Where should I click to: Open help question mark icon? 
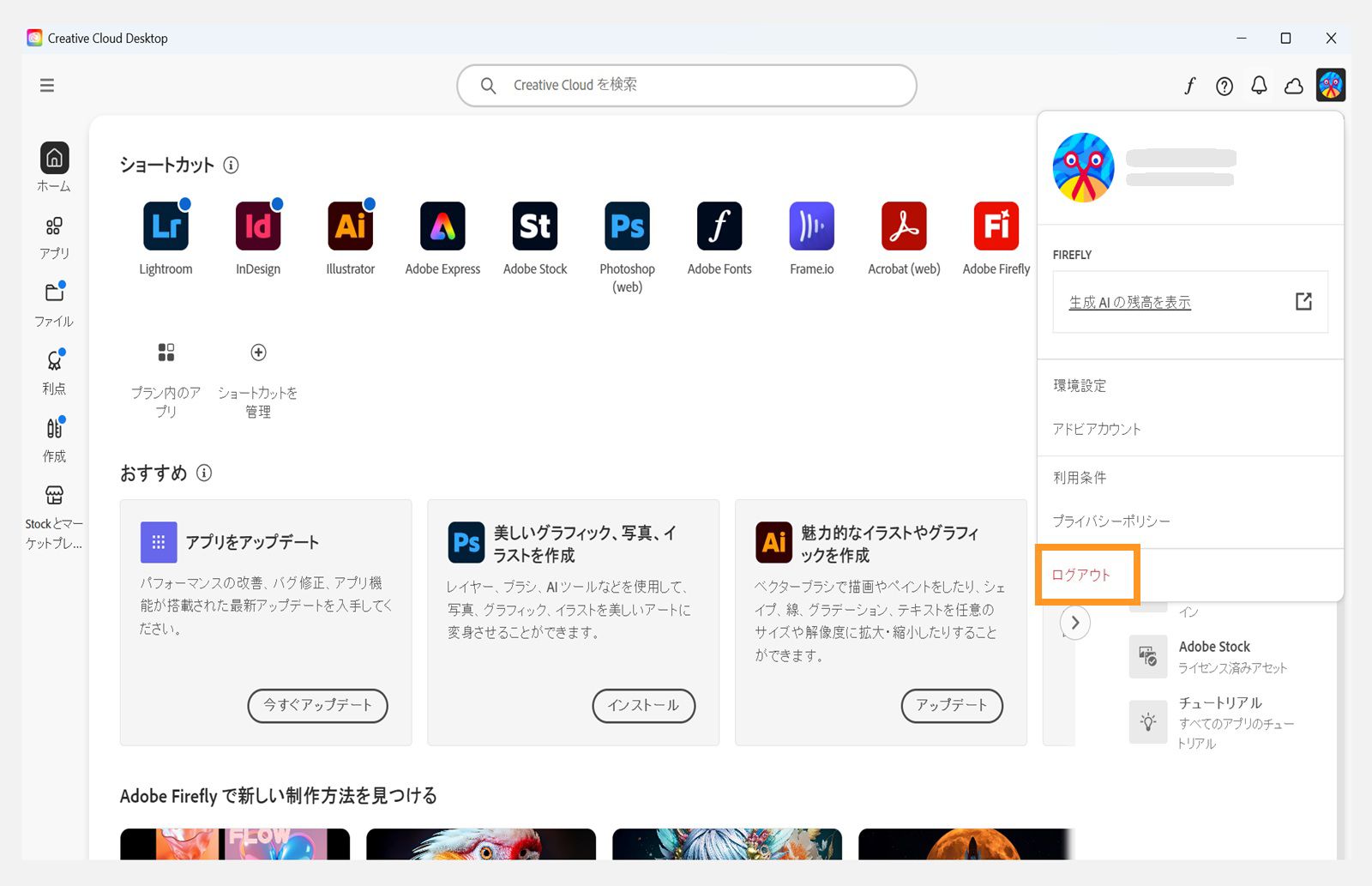tap(1225, 86)
